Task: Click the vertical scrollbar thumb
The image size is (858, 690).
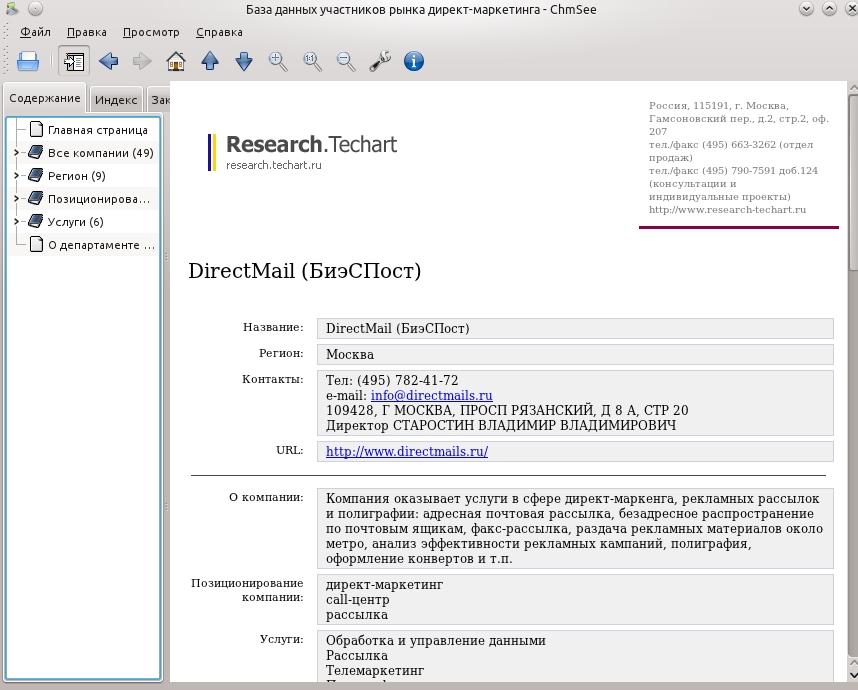Action: click(x=853, y=182)
